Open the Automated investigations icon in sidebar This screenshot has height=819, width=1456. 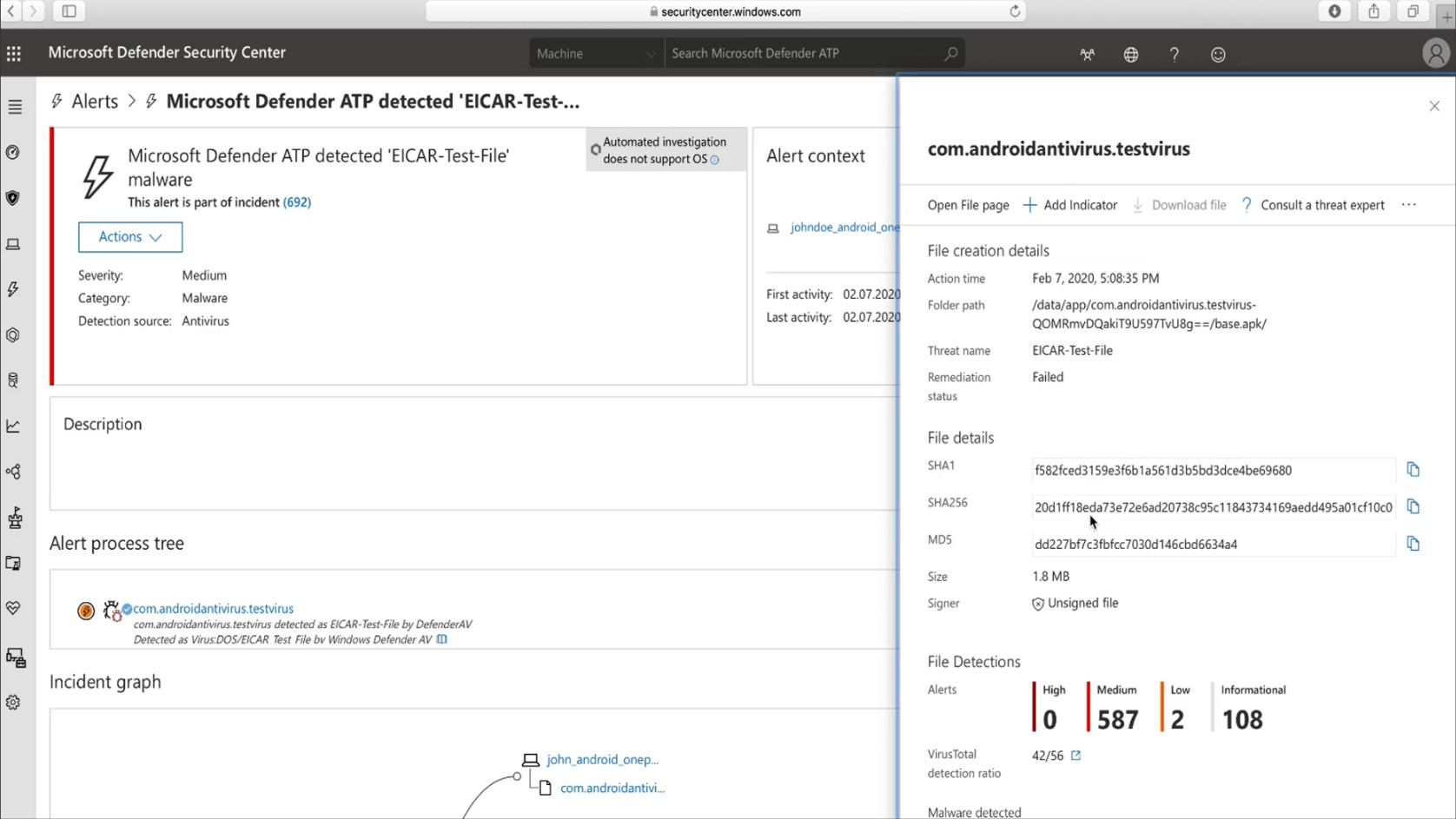13,335
